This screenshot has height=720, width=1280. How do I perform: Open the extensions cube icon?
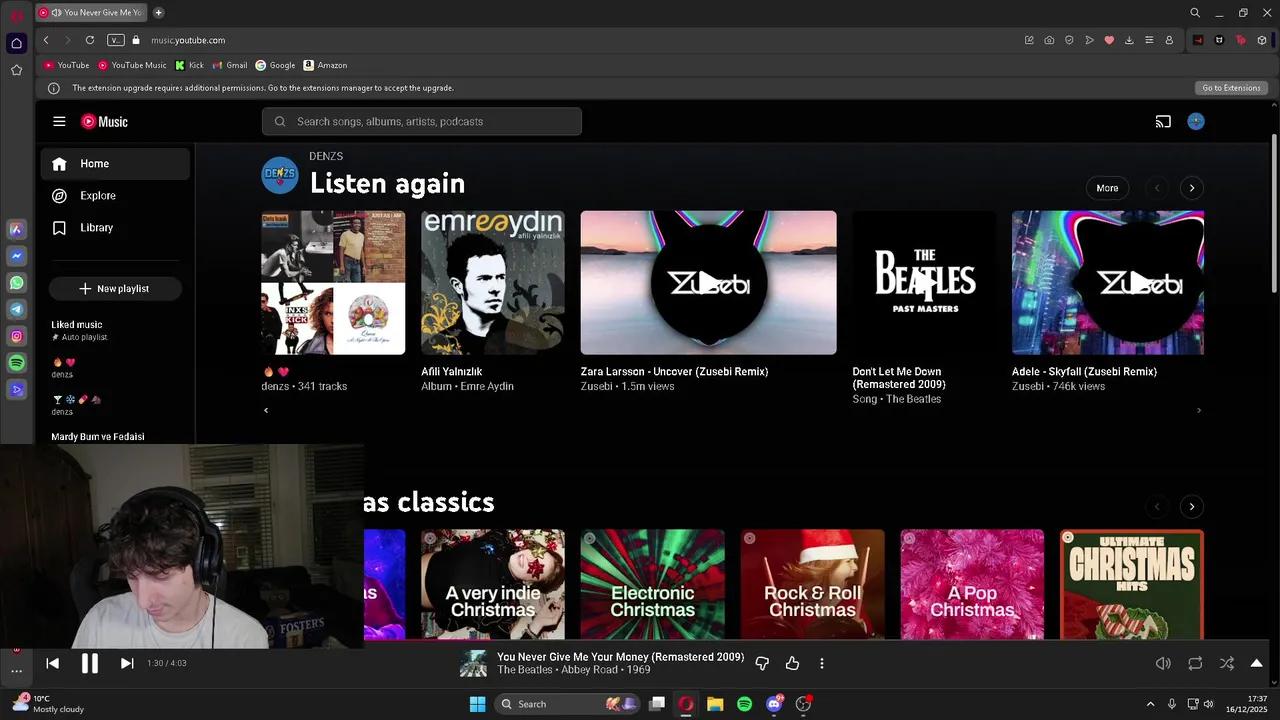point(1262,40)
